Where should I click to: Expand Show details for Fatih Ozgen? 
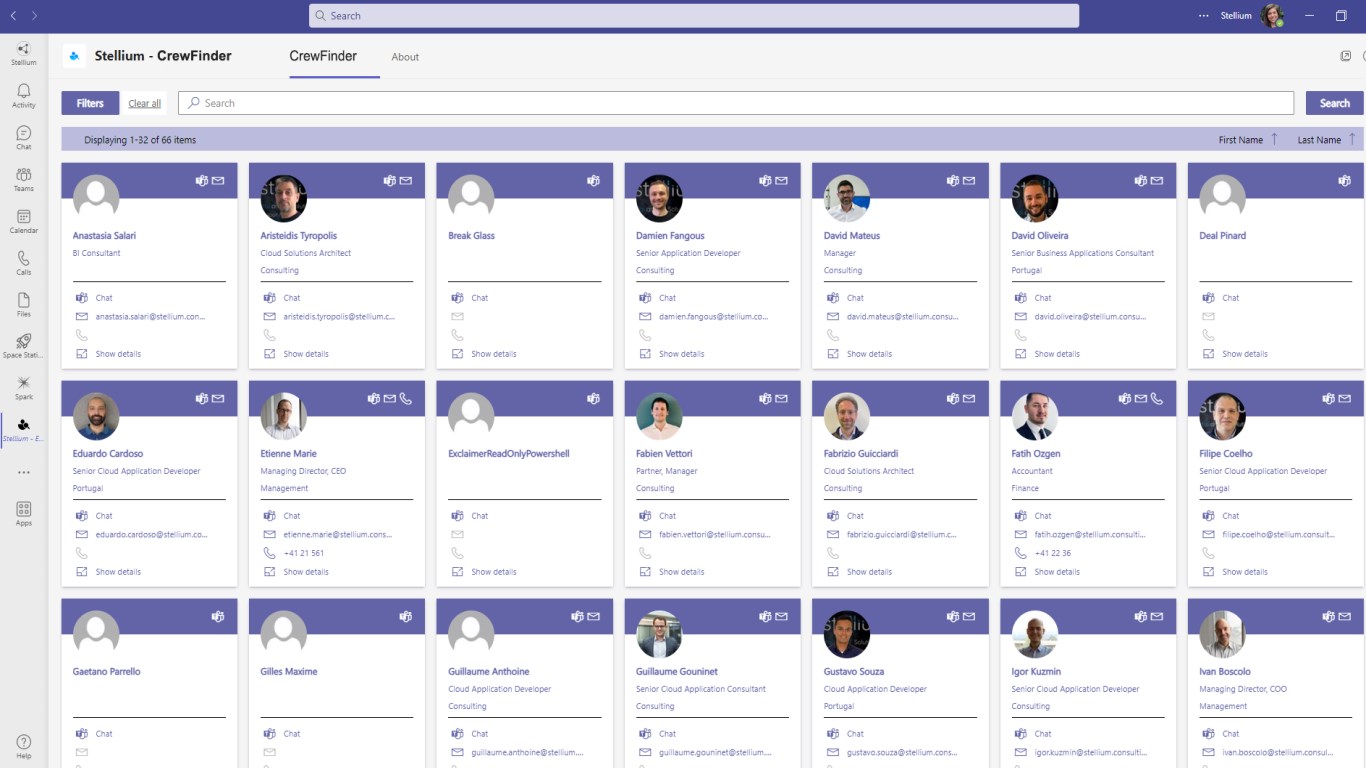(x=1047, y=572)
